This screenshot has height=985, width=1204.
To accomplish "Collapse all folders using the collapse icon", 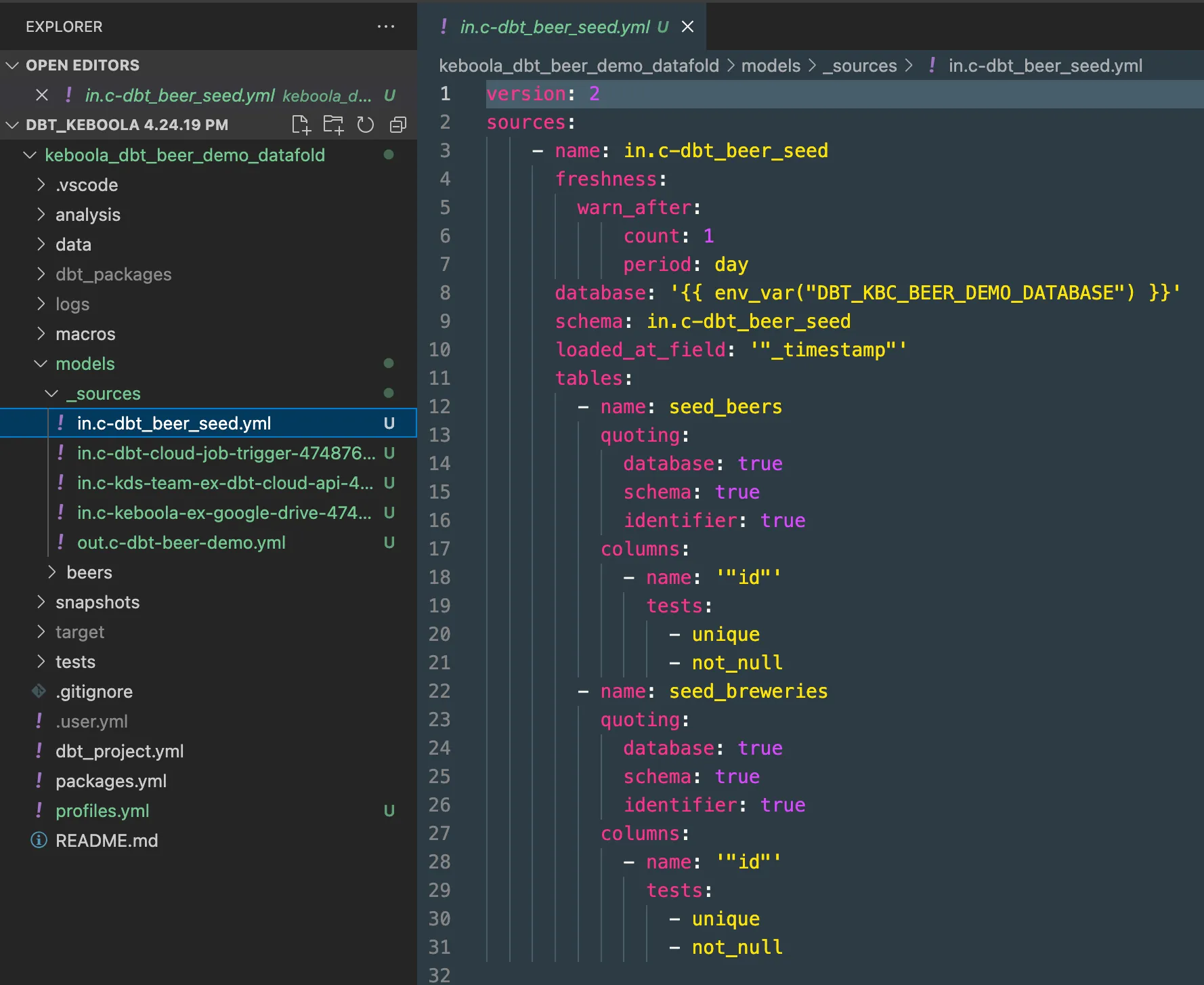I will pos(398,125).
